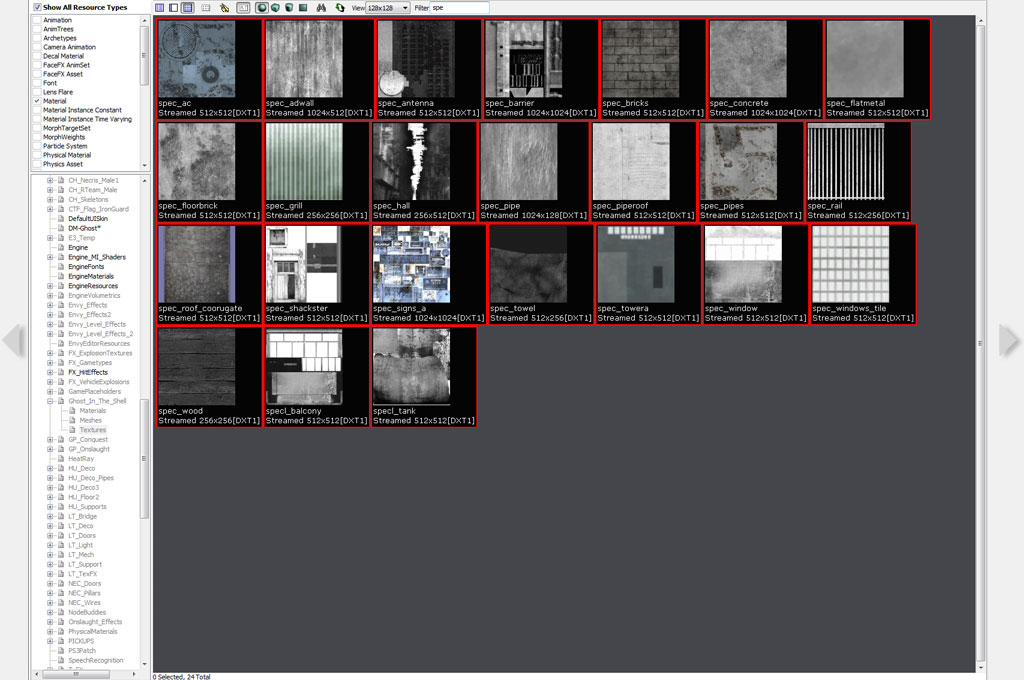Go to previous image with left arrow
The image size is (1024, 680).
tap(13, 340)
